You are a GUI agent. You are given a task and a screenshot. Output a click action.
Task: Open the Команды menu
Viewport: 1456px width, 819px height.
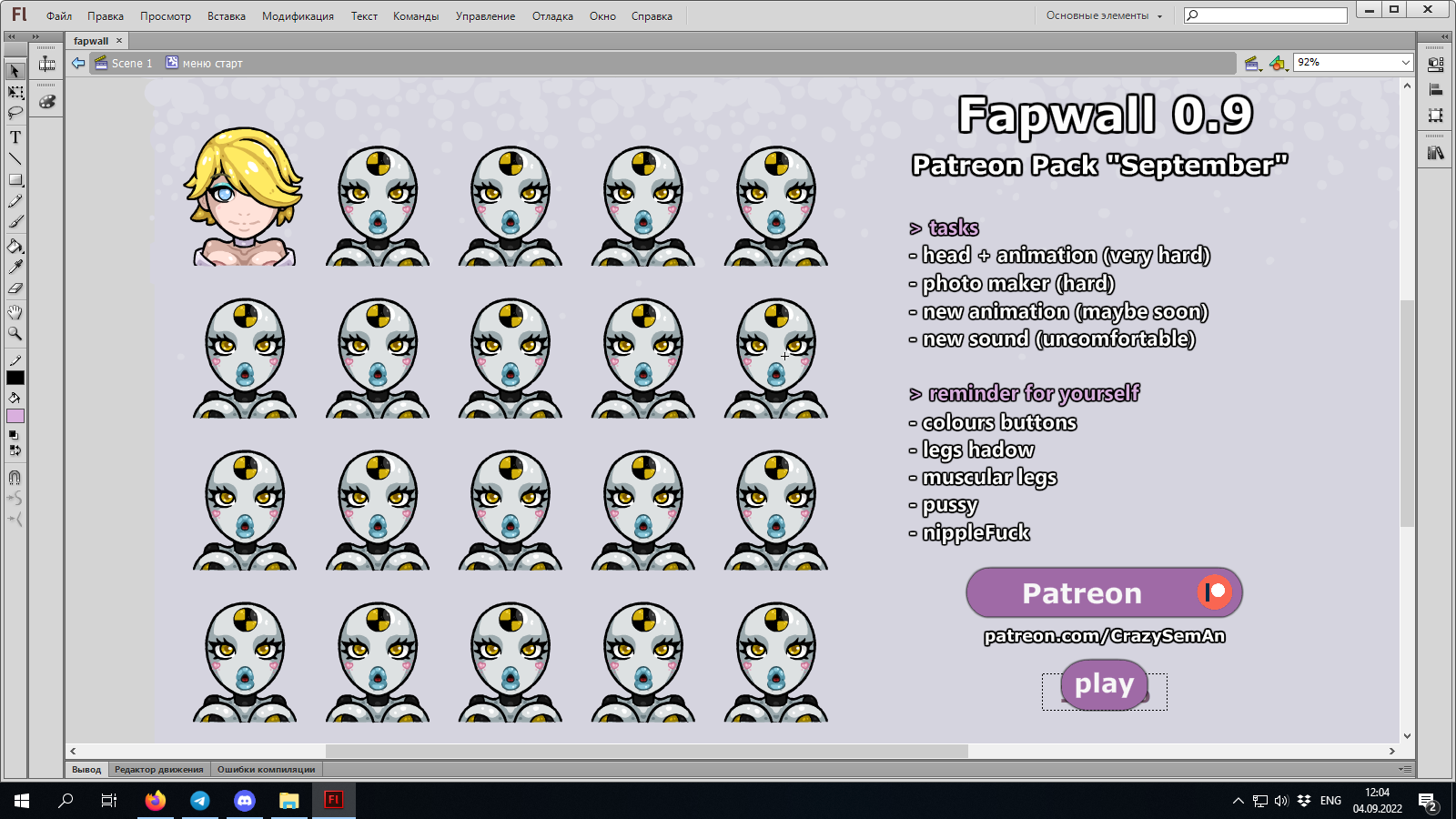(416, 16)
